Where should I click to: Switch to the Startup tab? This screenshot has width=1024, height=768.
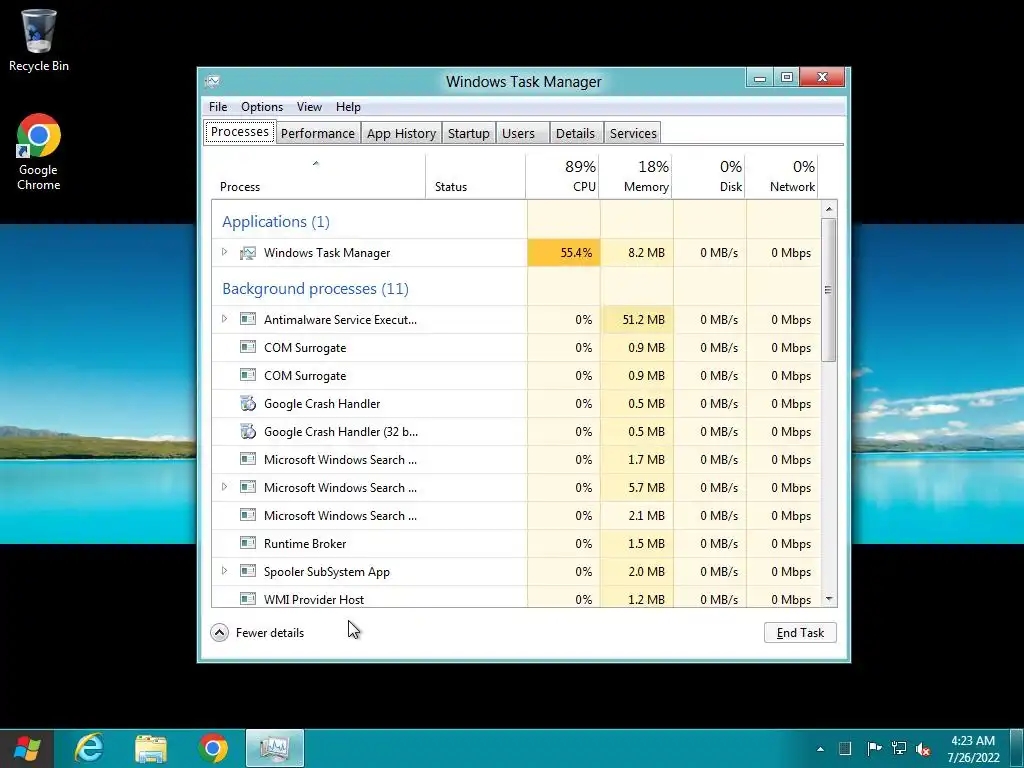pos(468,133)
